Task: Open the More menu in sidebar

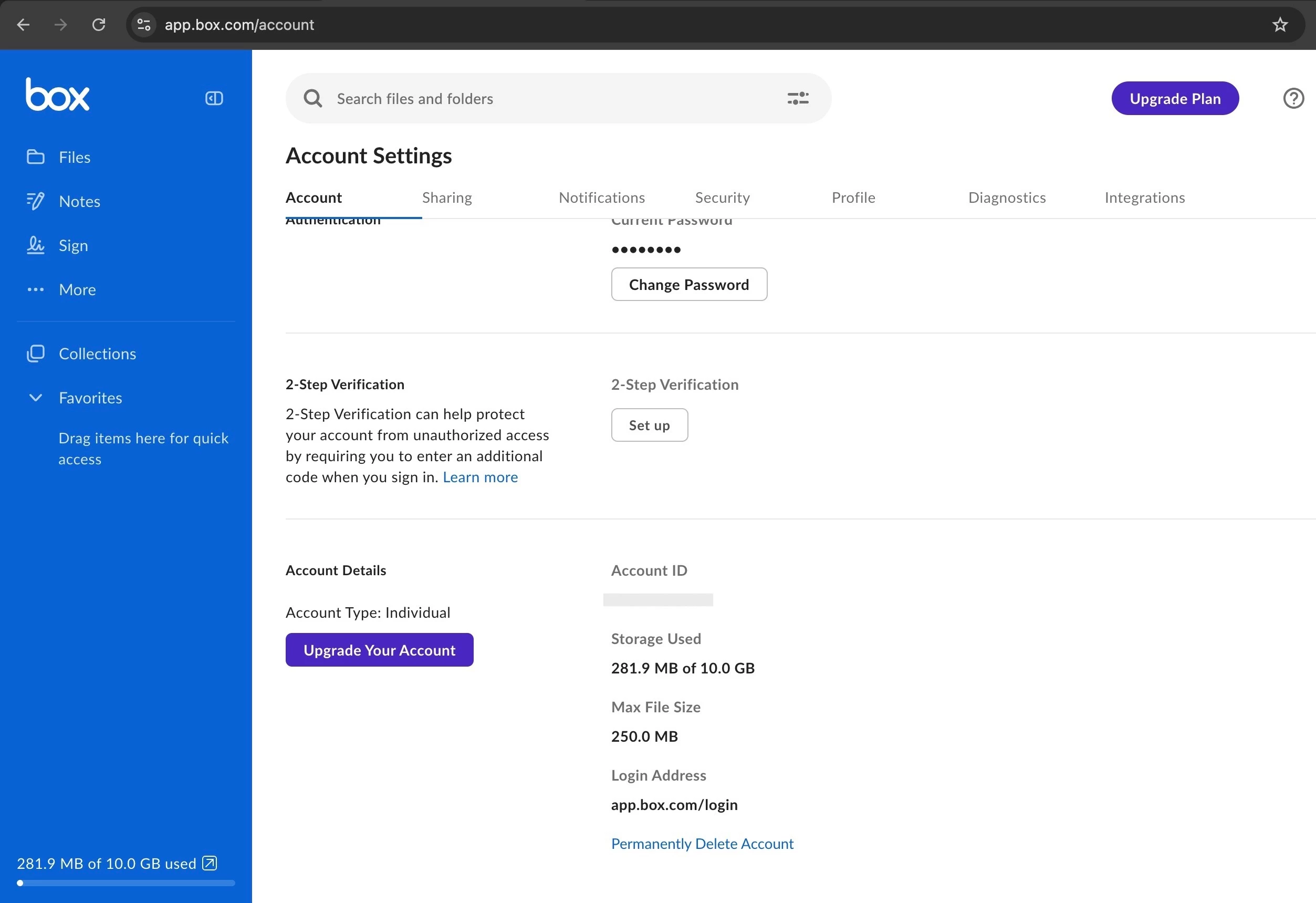Action: [x=77, y=289]
